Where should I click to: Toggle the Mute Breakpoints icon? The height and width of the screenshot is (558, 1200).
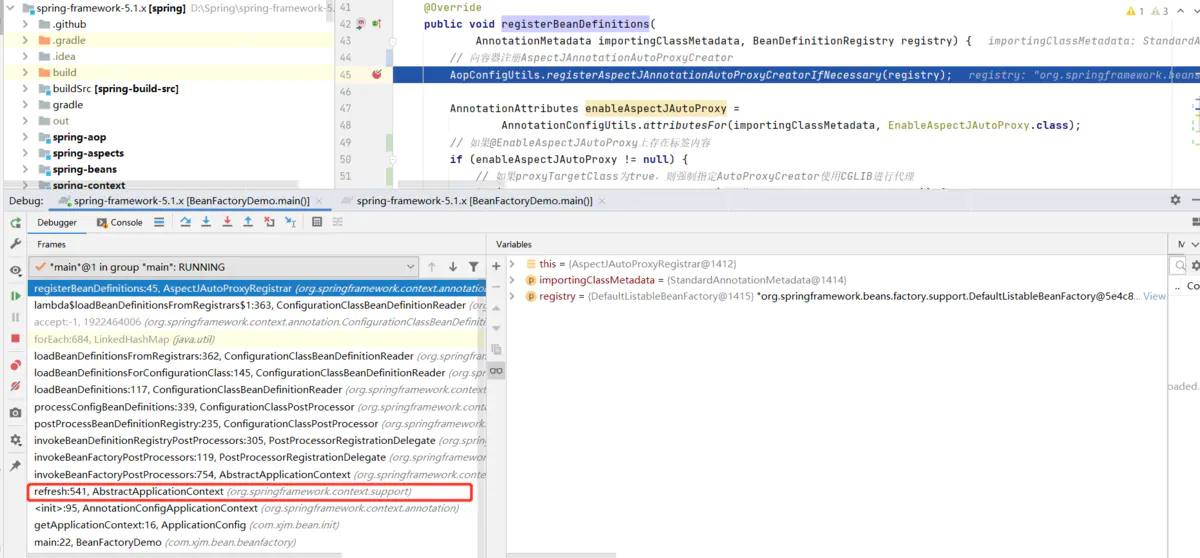click(x=15, y=386)
